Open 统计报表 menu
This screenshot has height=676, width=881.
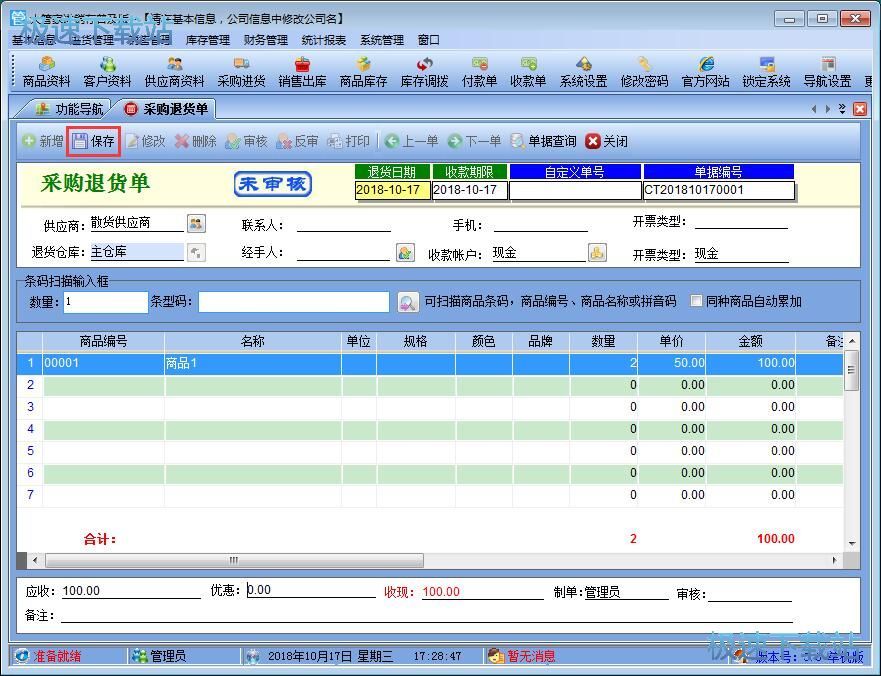(x=324, y=40)
